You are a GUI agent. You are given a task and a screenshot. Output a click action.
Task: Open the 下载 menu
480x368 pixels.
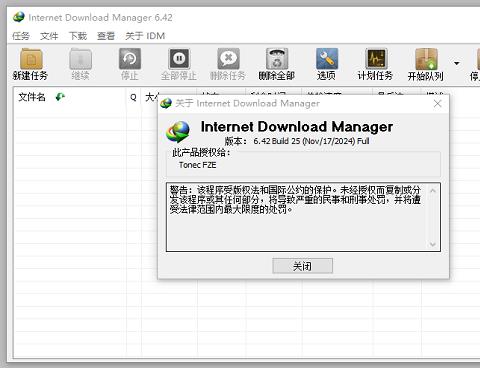click(78, 36)
